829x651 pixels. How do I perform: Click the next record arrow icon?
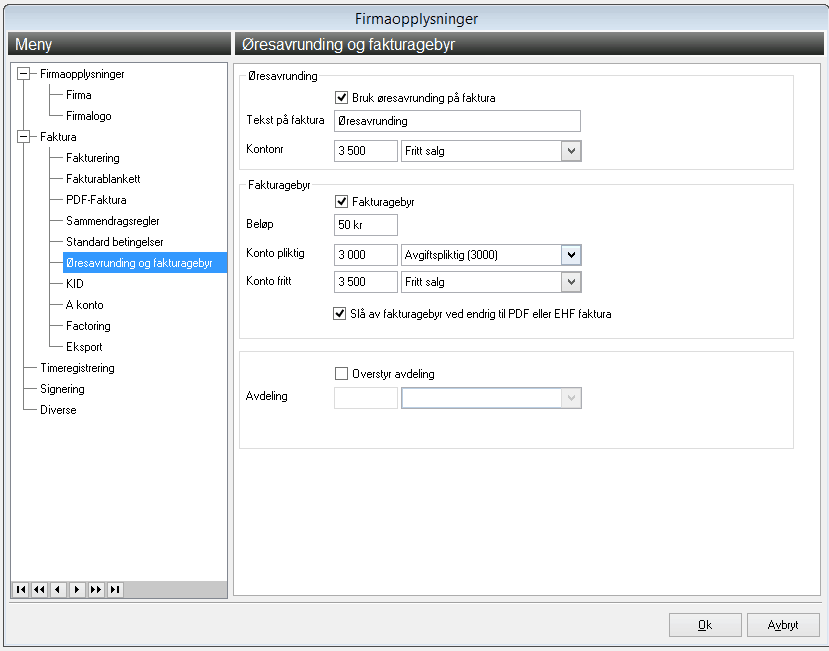(77, 589)
